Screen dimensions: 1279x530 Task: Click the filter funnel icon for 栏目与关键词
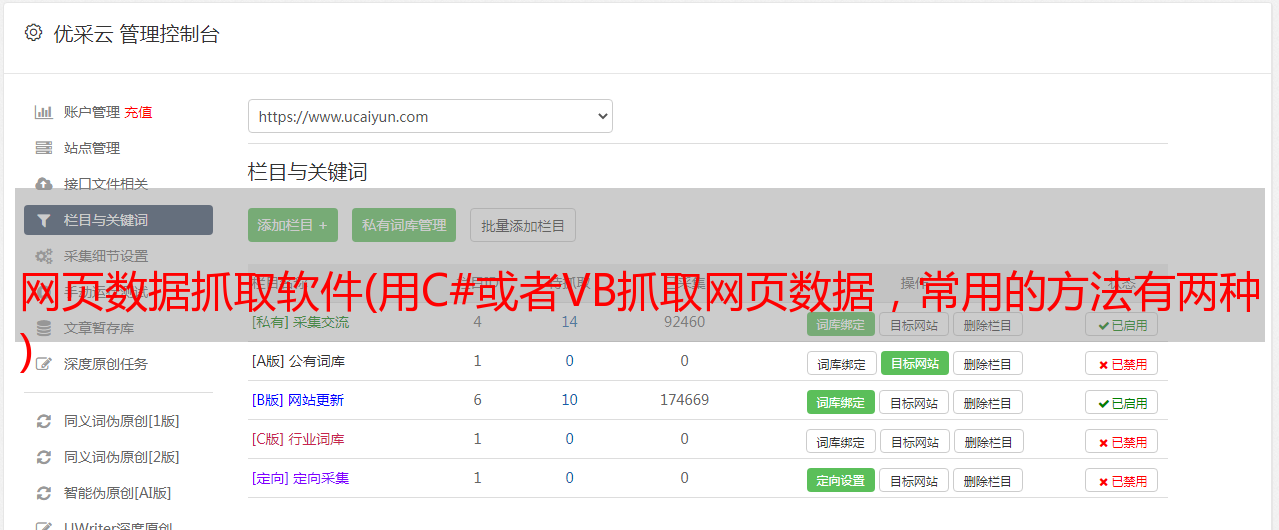[43, 220]
